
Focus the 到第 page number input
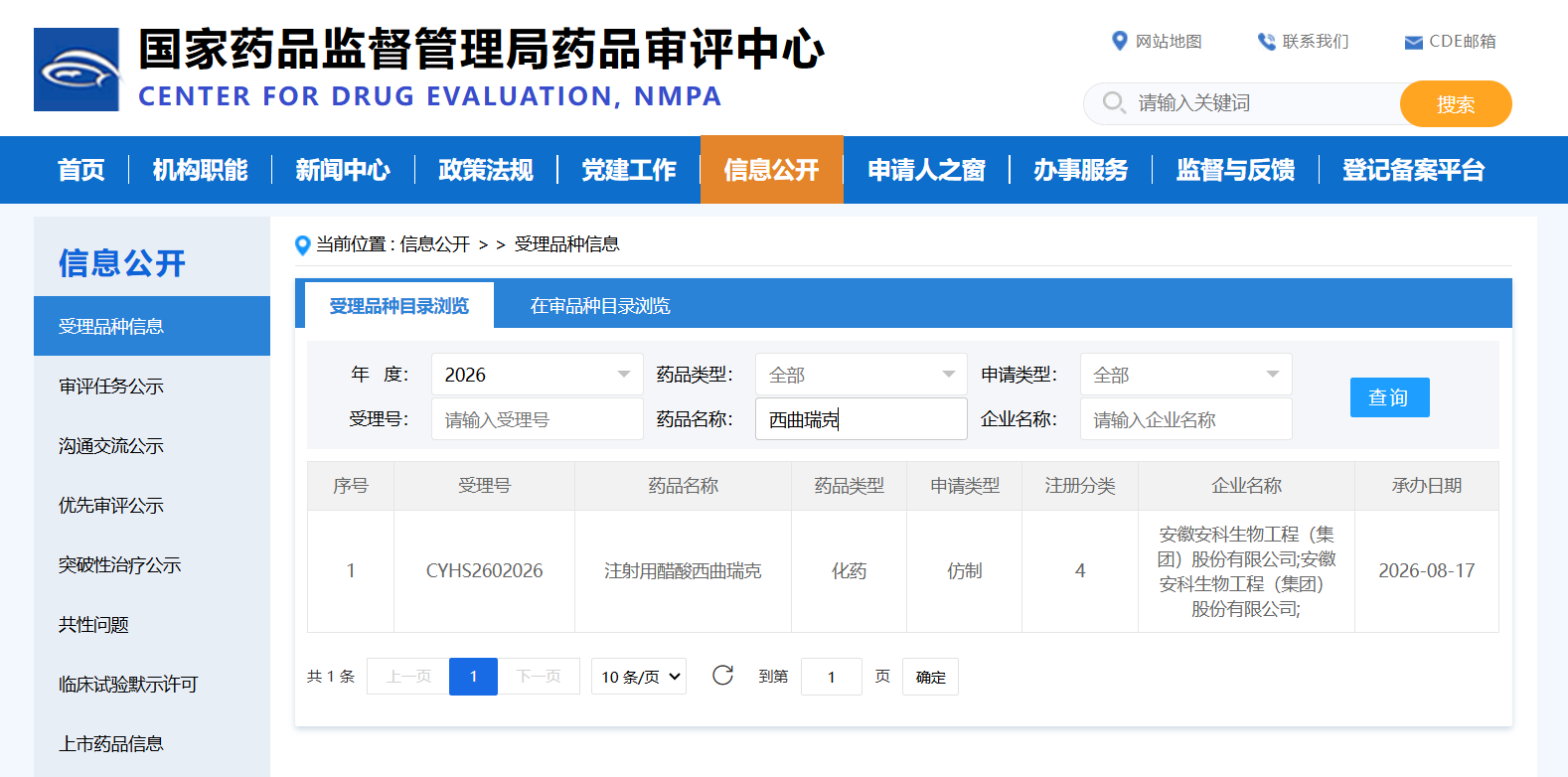pyautogui.click(x=832, y=677)
